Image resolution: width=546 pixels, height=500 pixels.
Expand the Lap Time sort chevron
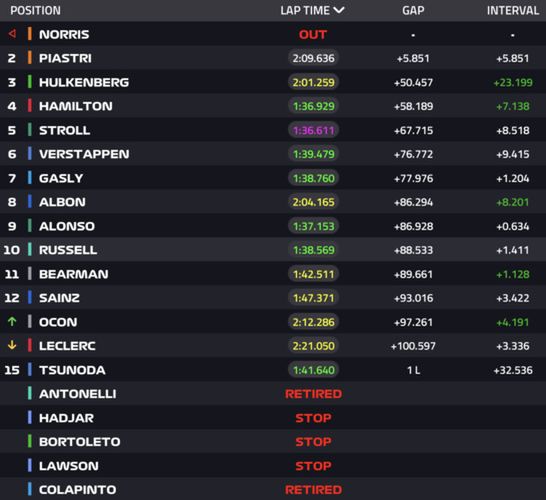339,10
